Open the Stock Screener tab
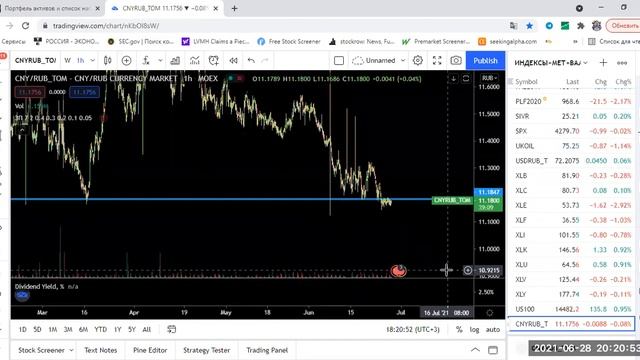Screen dimensions: 640x360 tap(41, 350)
